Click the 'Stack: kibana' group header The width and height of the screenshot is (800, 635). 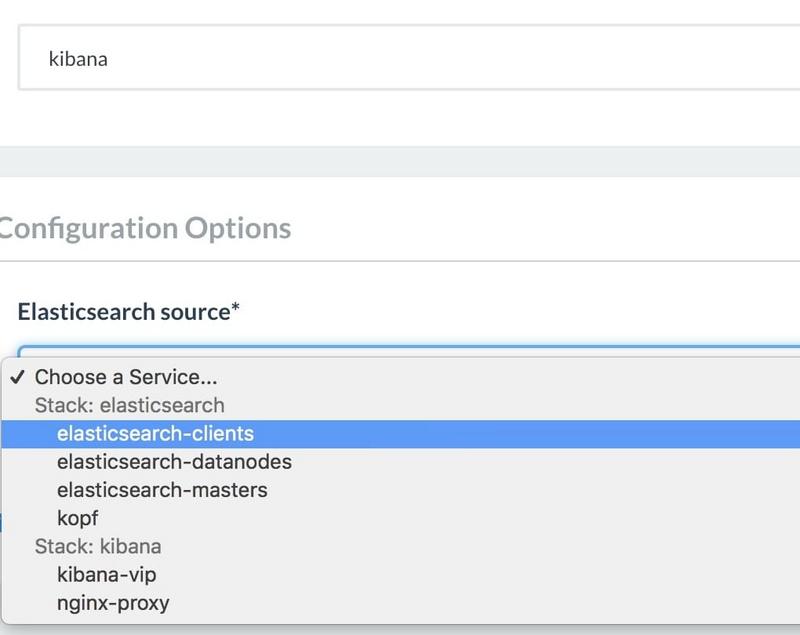pos(98,547)
